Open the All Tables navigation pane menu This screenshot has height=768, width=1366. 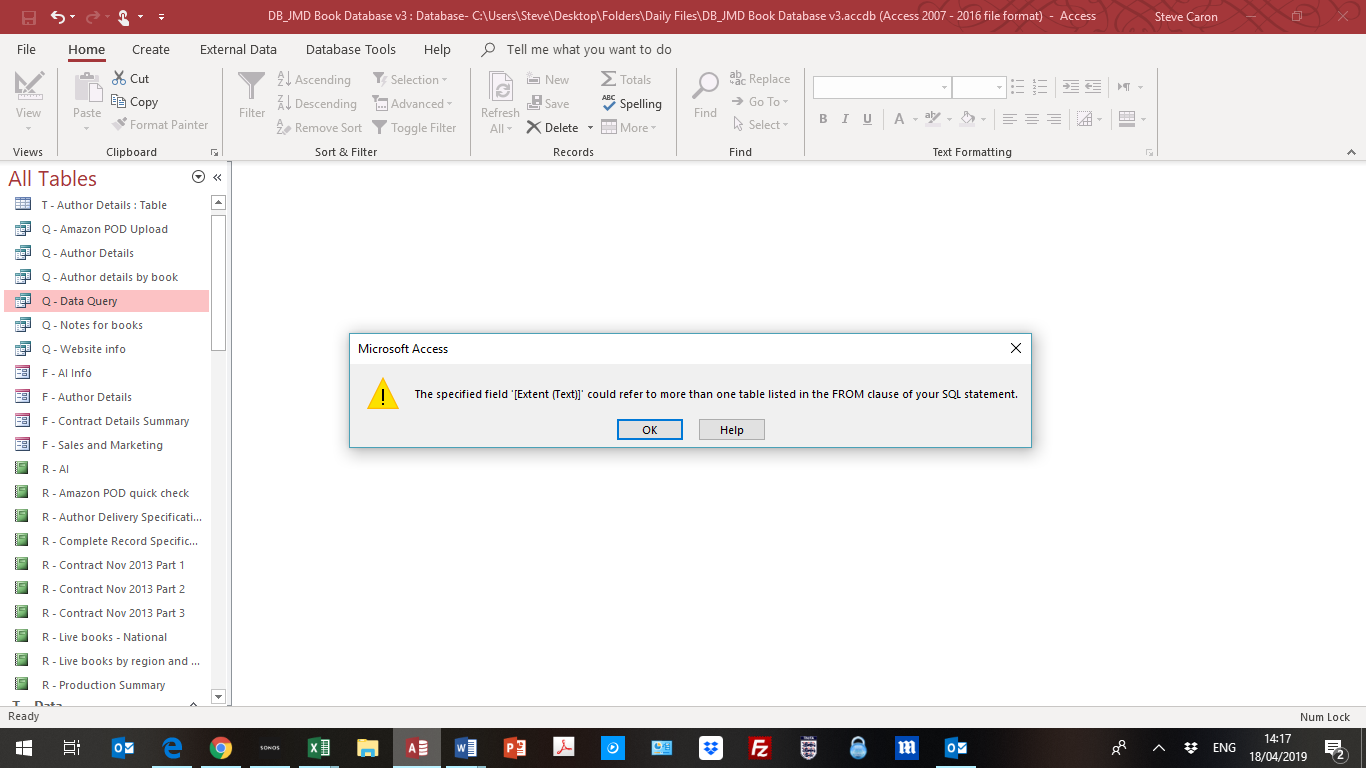[198, 177]
